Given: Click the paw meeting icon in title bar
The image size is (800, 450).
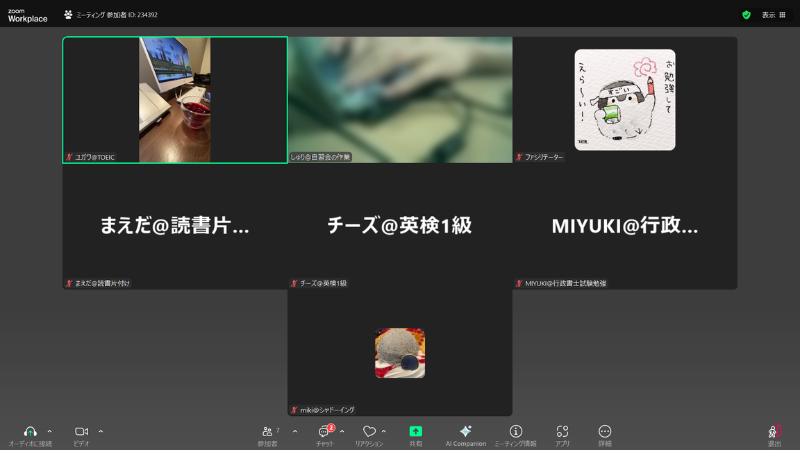Looking at the screenshot, I should pyautogui.click(x=68, y=15).
